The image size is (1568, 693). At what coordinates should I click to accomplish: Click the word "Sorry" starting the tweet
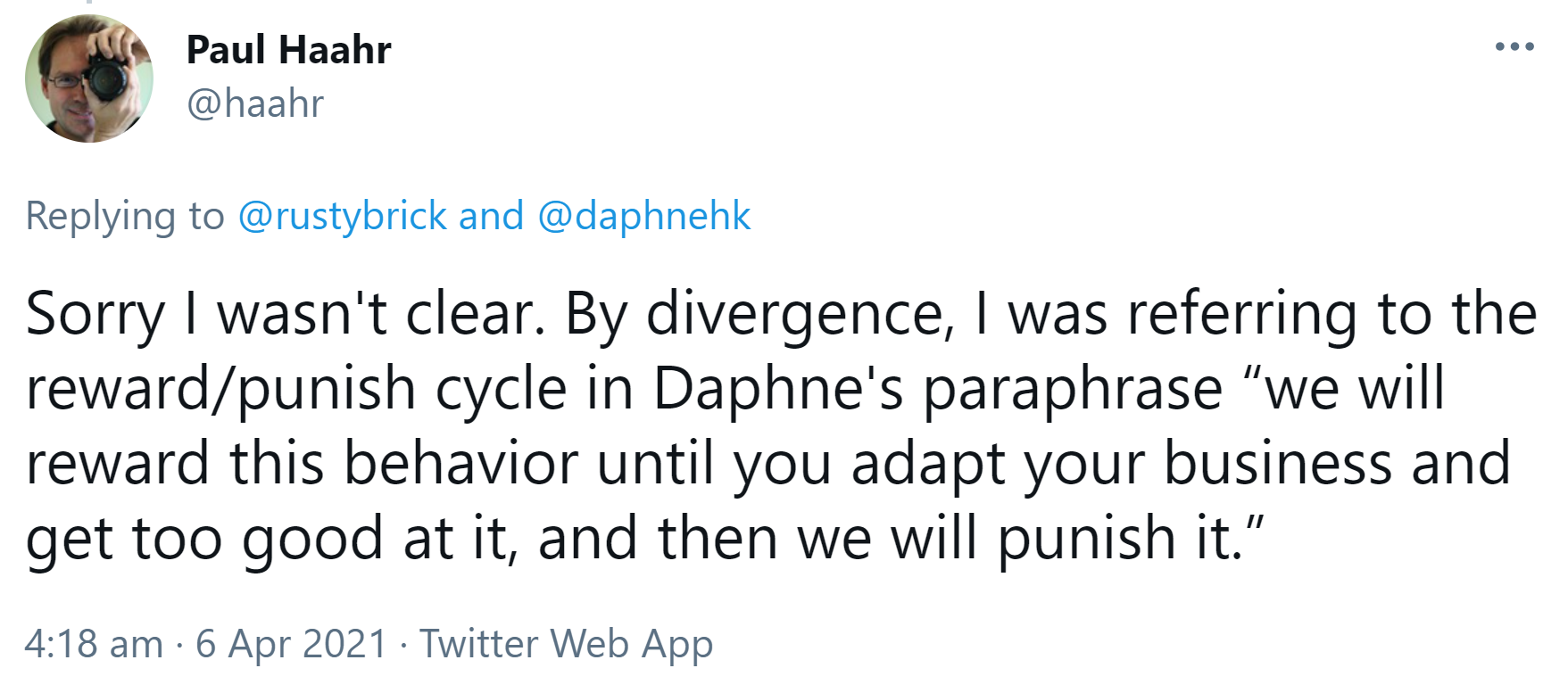[95, 314]
